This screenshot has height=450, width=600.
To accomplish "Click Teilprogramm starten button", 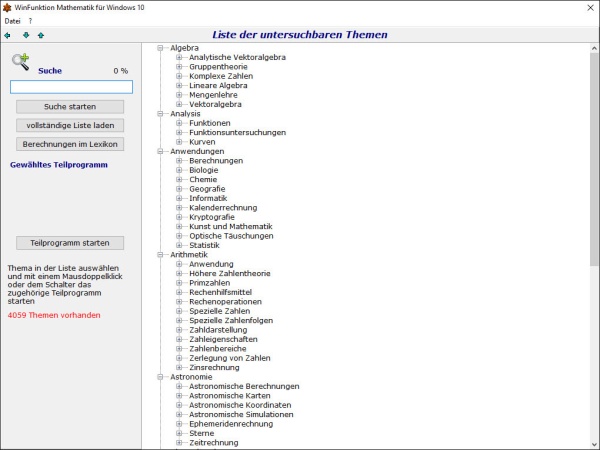I will click(70, 243).
